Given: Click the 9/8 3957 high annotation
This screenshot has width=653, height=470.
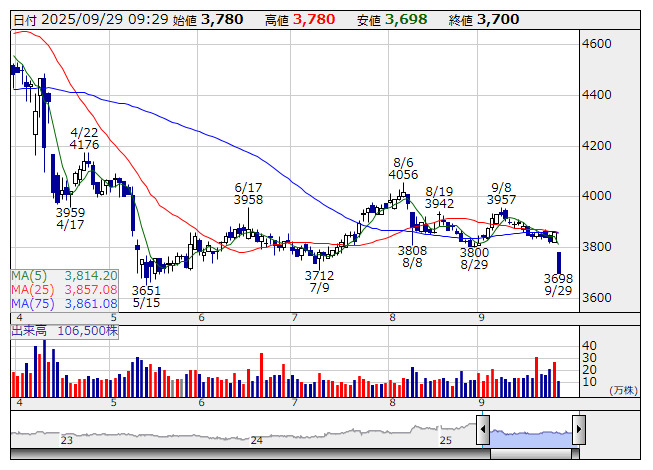Looking at the screenshot, I should point(501,194).
